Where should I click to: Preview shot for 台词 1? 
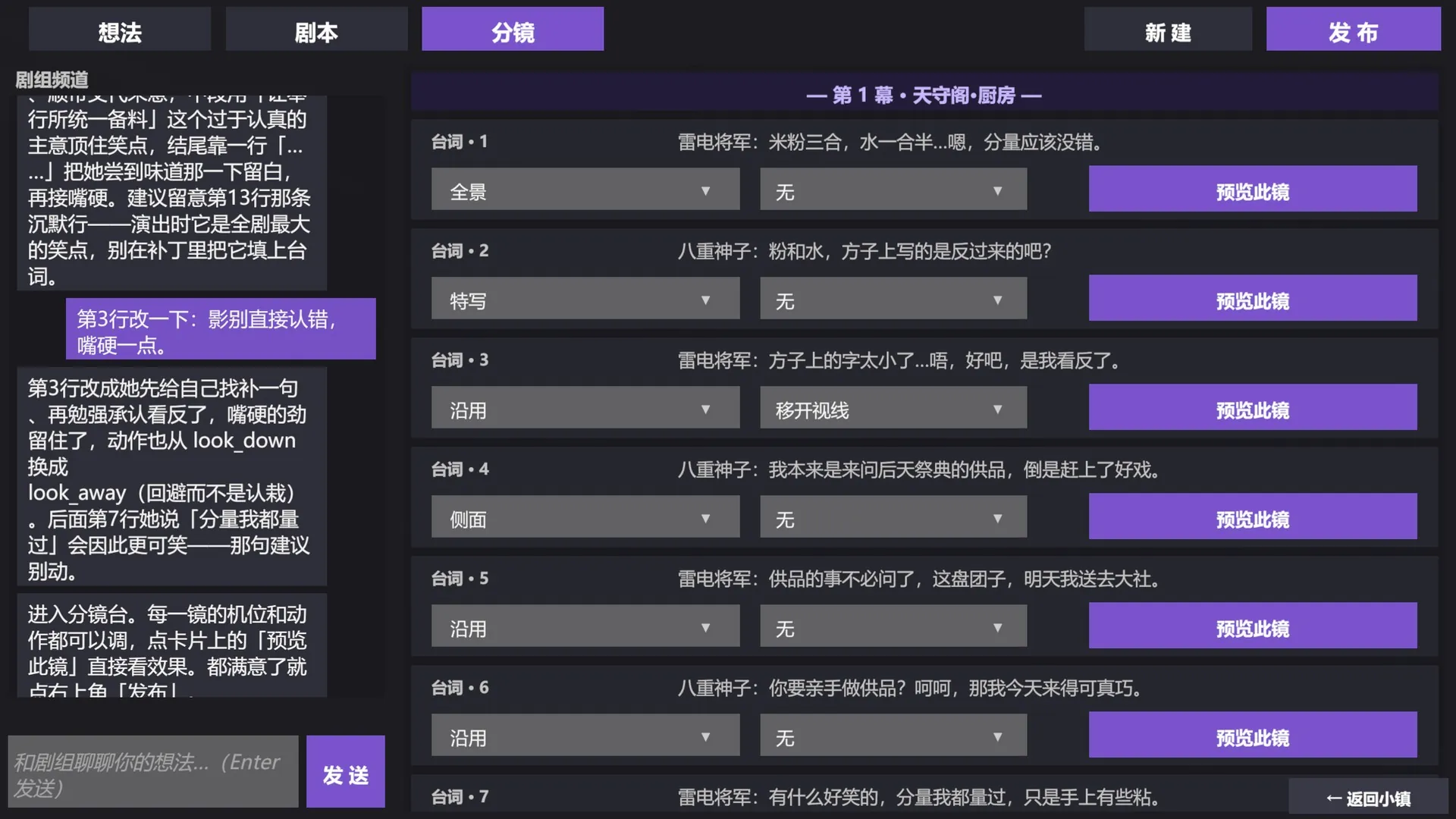click(1253, 190)
